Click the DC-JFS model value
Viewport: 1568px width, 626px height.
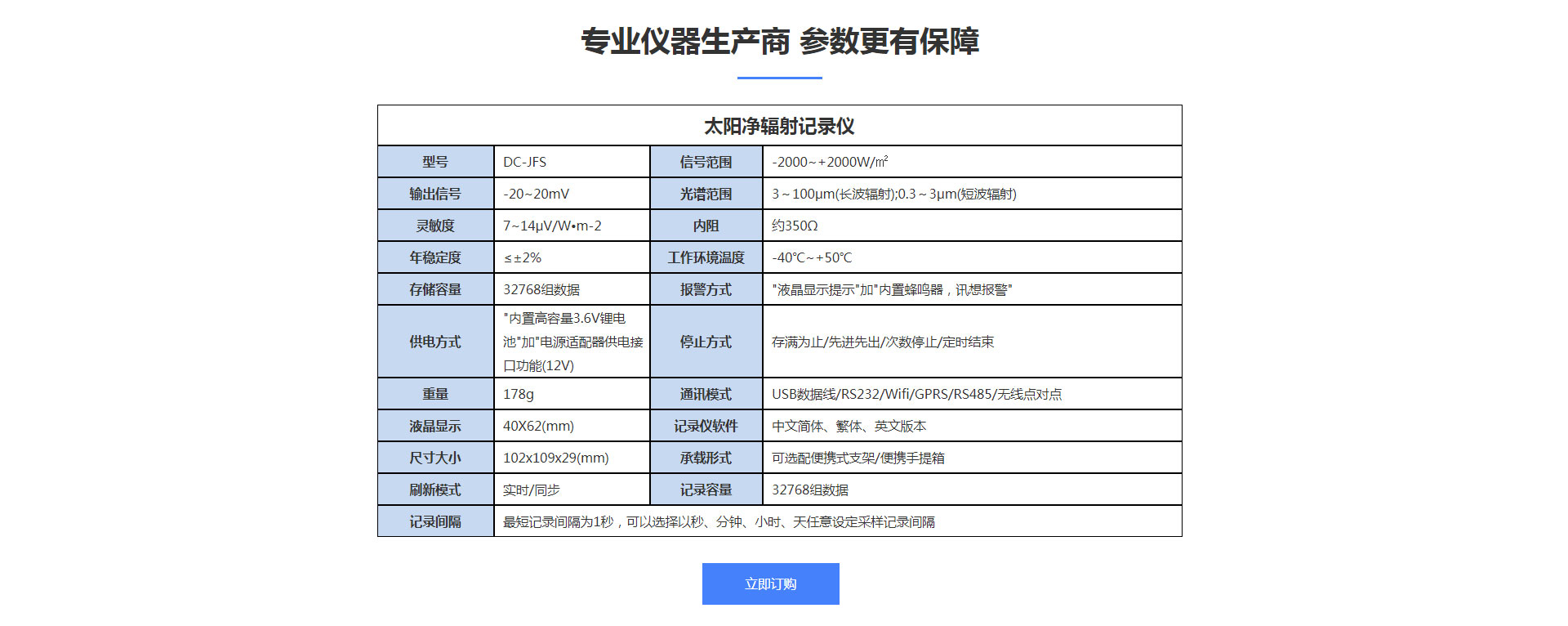[524, 162]
